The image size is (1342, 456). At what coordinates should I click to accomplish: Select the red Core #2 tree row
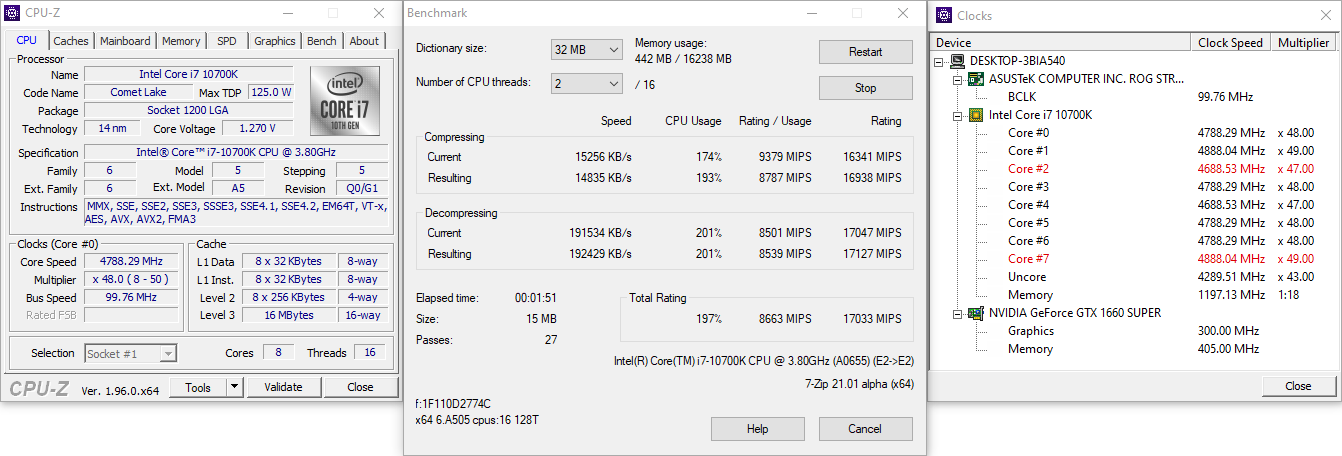pos(1028,169)
